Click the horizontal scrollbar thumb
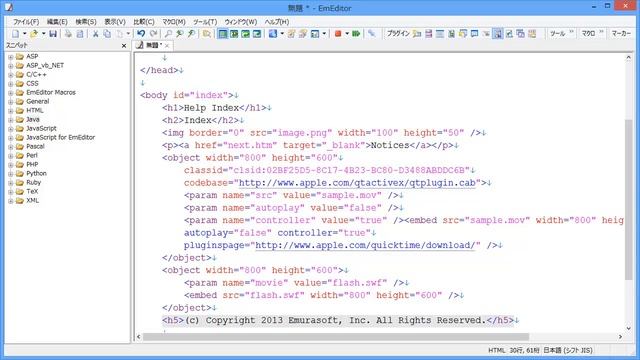The height and width of the screenshot is (360, 640). pyautogui.click(x=336, y=337)
